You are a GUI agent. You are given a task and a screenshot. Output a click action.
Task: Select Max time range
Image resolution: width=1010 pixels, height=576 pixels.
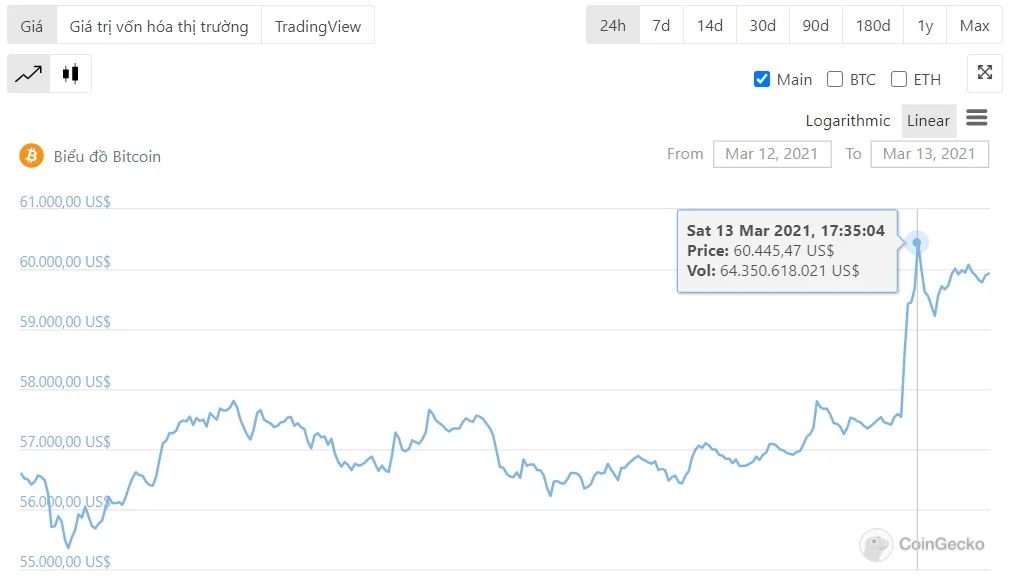click(974, 25)
